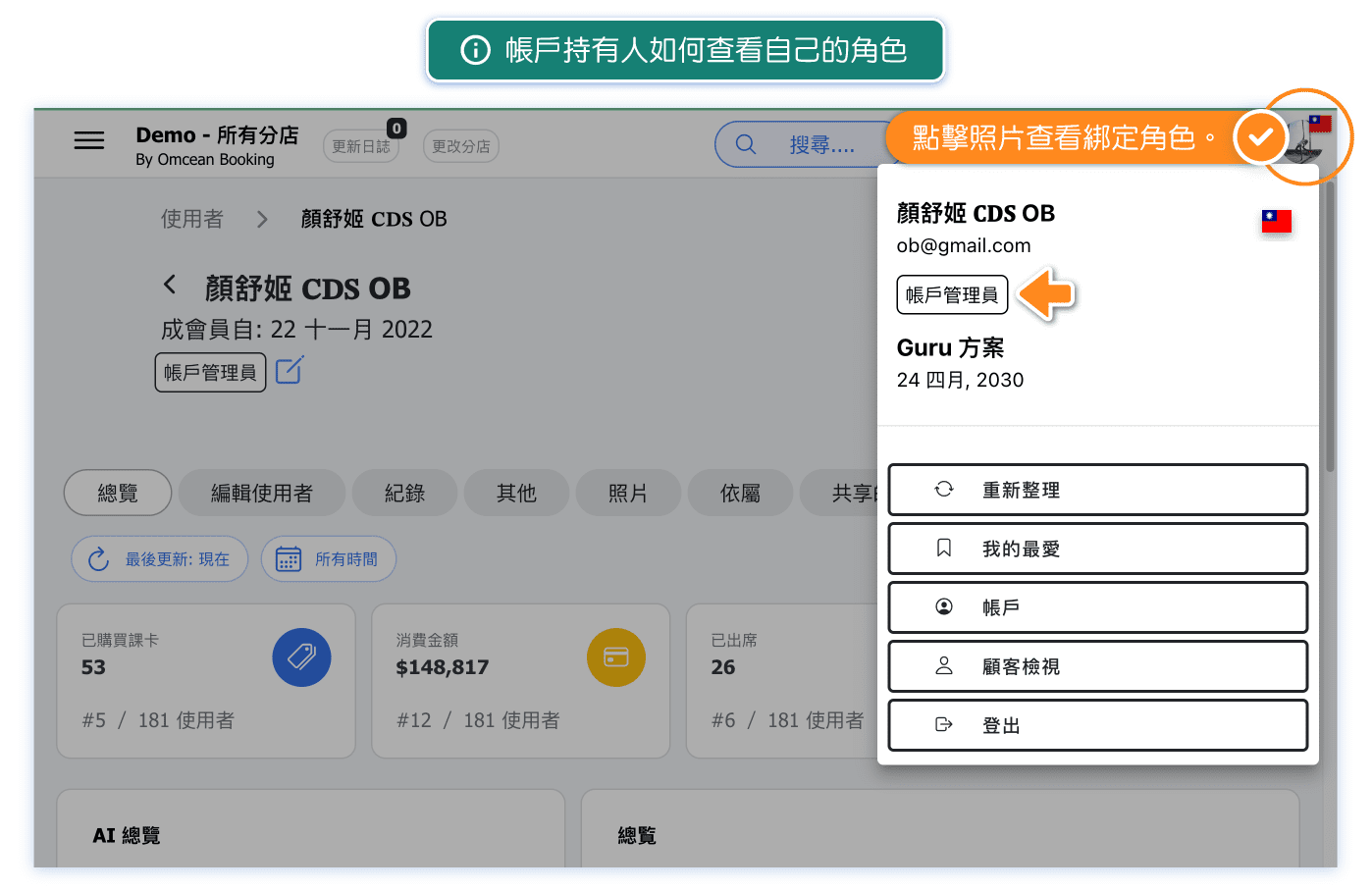Click the back arrow beside user name
The image size is (1372, 891).
click(x=170, y=286)
